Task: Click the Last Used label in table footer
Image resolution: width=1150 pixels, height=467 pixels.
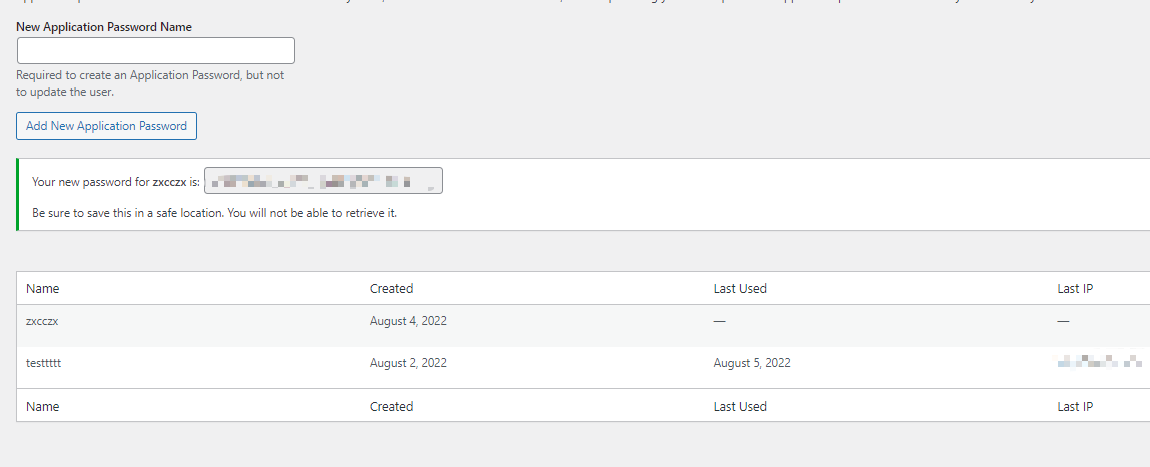Action: click(x=740, y=407)
